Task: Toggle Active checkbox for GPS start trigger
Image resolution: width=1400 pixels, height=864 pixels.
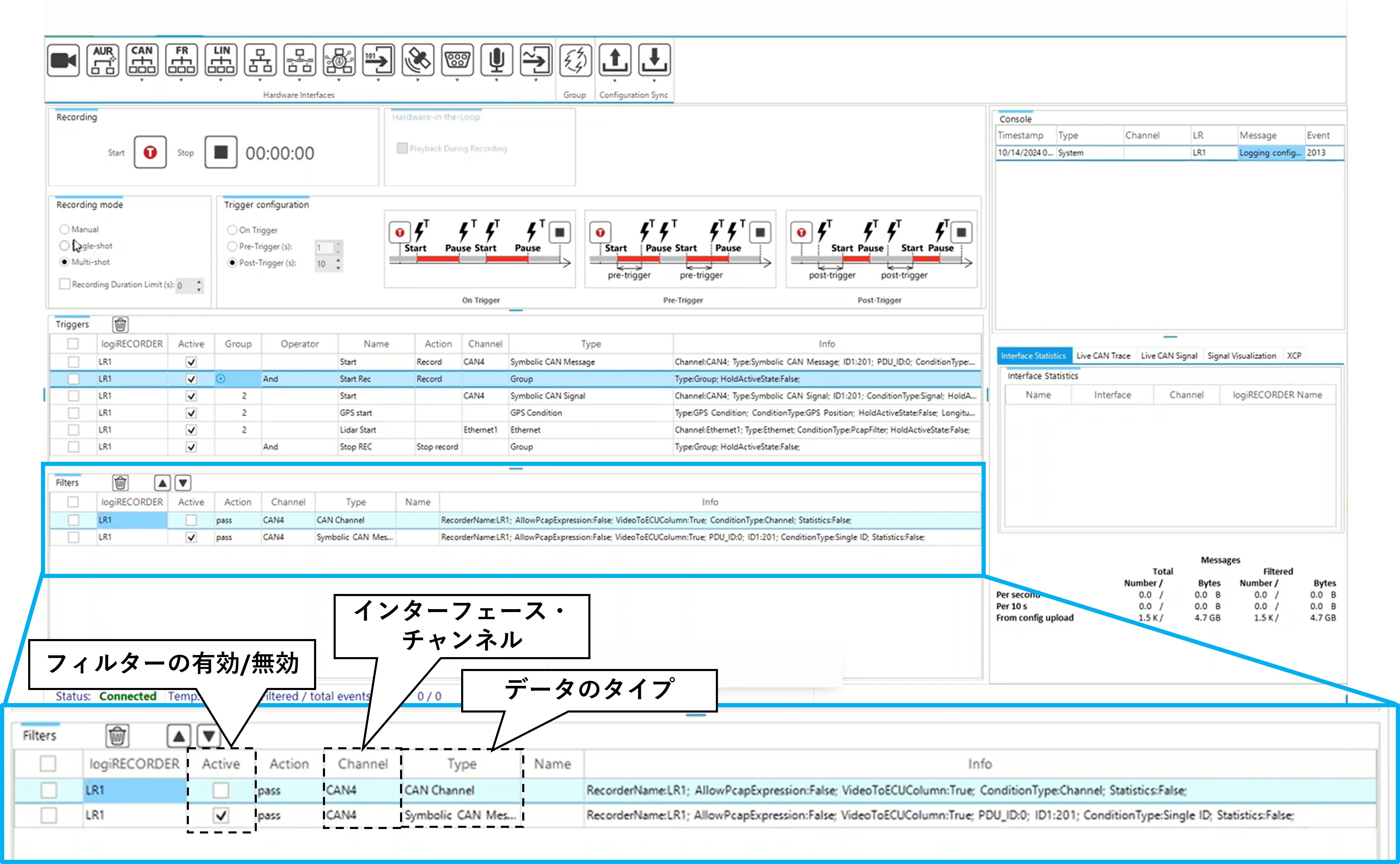Action: [192, 413]
